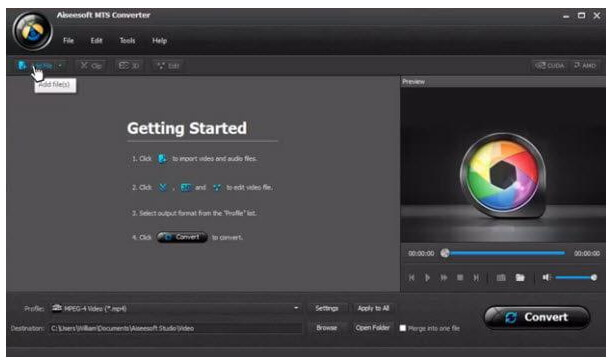
Task: Enable Merge into one file checkbox
Action: pyautogui.click(x=403, y=328)
